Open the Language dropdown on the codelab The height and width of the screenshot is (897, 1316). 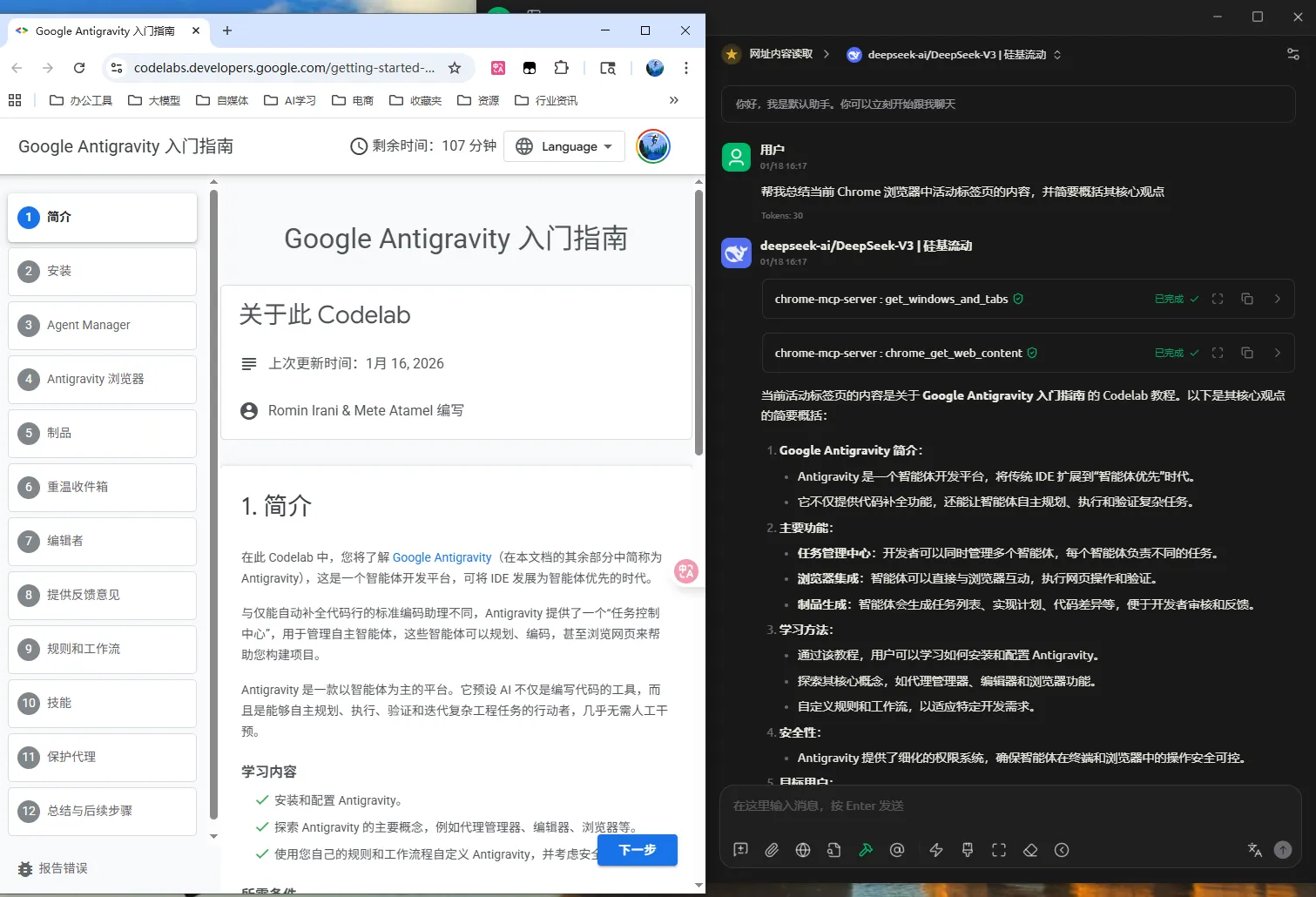tap(564, 146)
